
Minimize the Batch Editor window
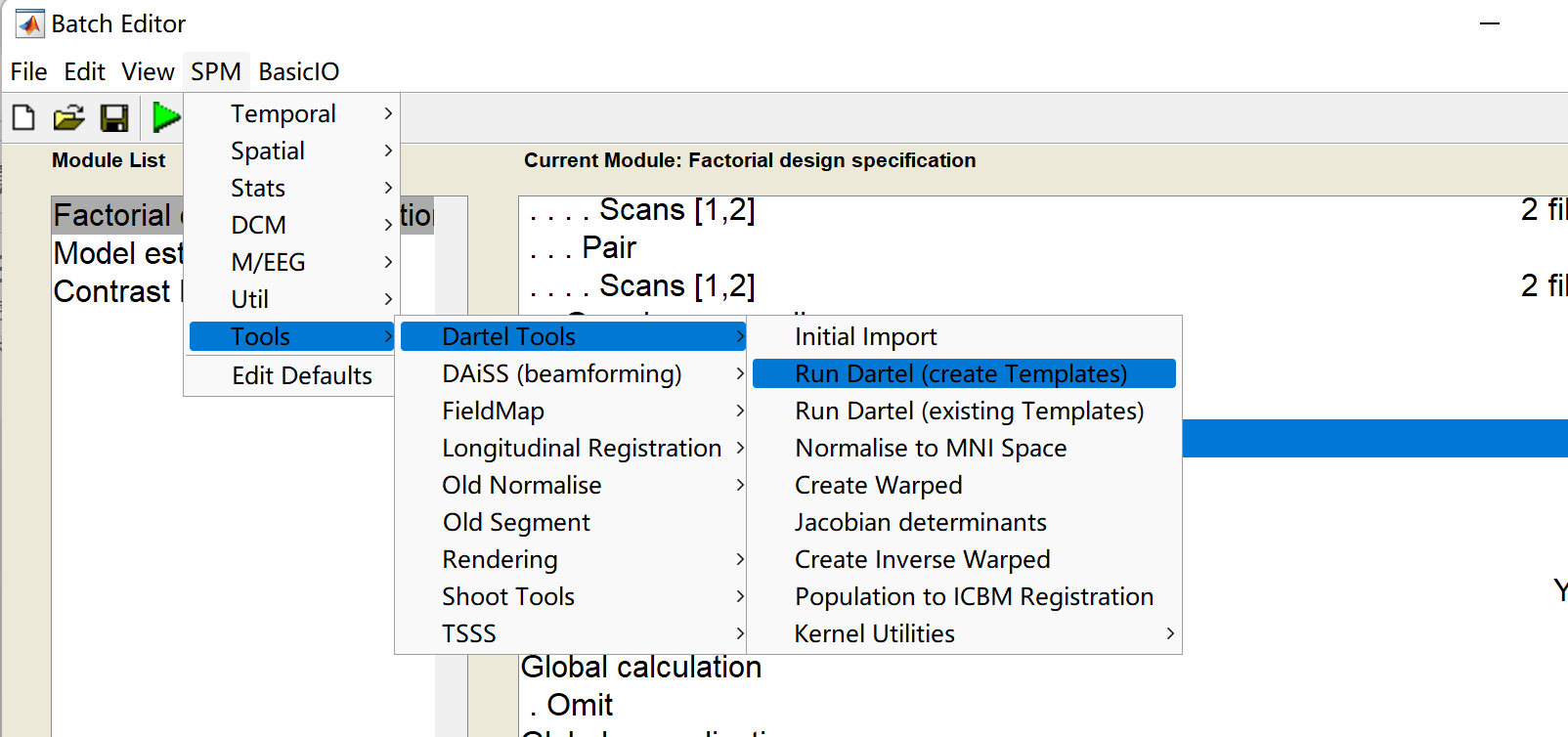pos(1490,23)
